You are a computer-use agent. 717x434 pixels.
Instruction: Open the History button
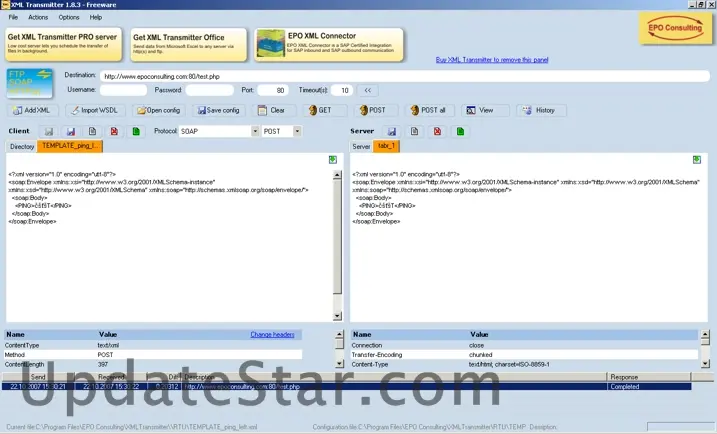coord(541,110)
